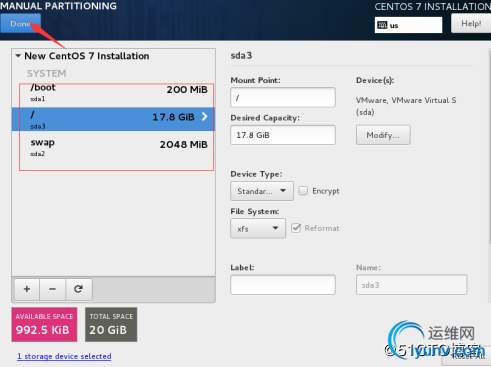Select the /boot sda1 partition row

[113, 93]
